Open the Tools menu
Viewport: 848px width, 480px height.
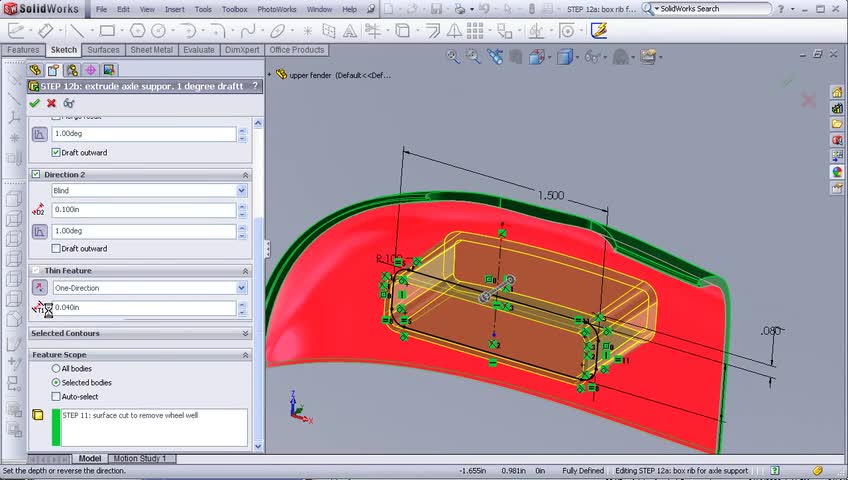203,9
